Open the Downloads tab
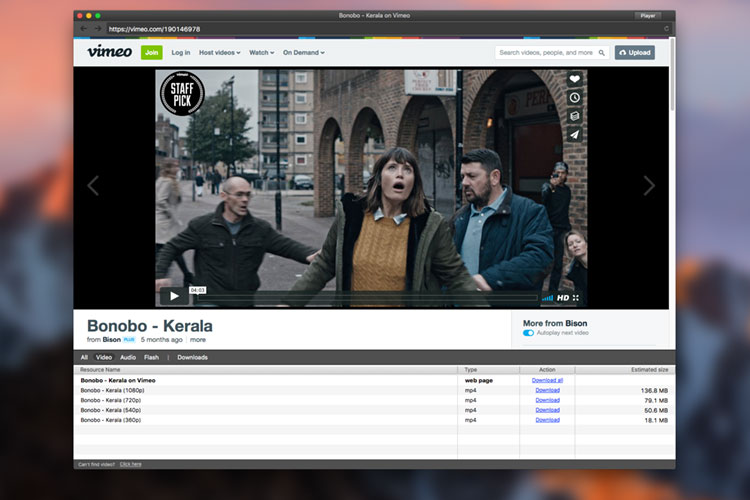The width and height of the screenshot is (750, 500). (192, 357)
